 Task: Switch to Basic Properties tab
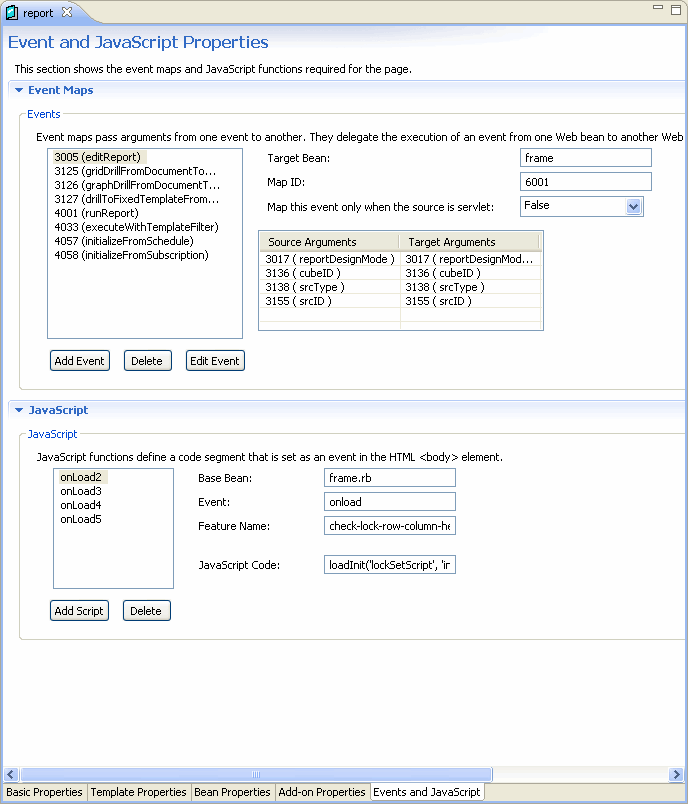coord(44,792)
